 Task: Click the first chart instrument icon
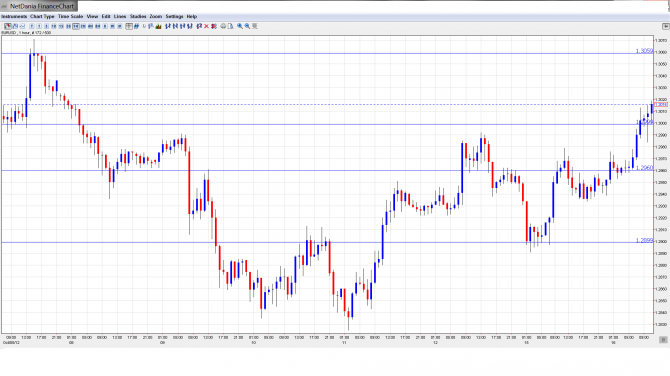pos(8,26)
